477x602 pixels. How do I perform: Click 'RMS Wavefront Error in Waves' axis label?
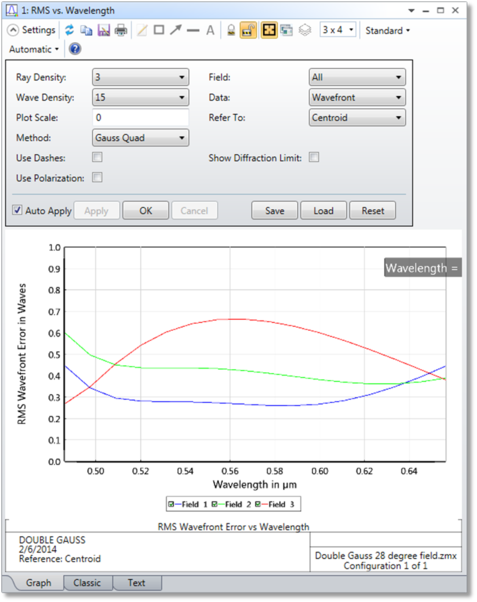pyautogui.click(x=22, y=354)
